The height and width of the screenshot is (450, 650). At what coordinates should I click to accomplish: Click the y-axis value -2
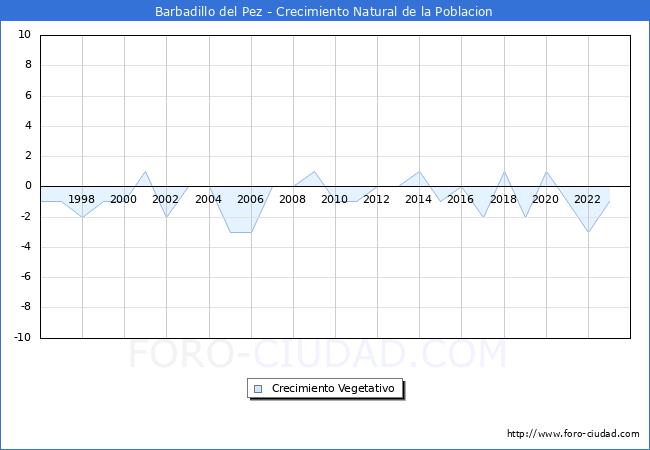26,216
